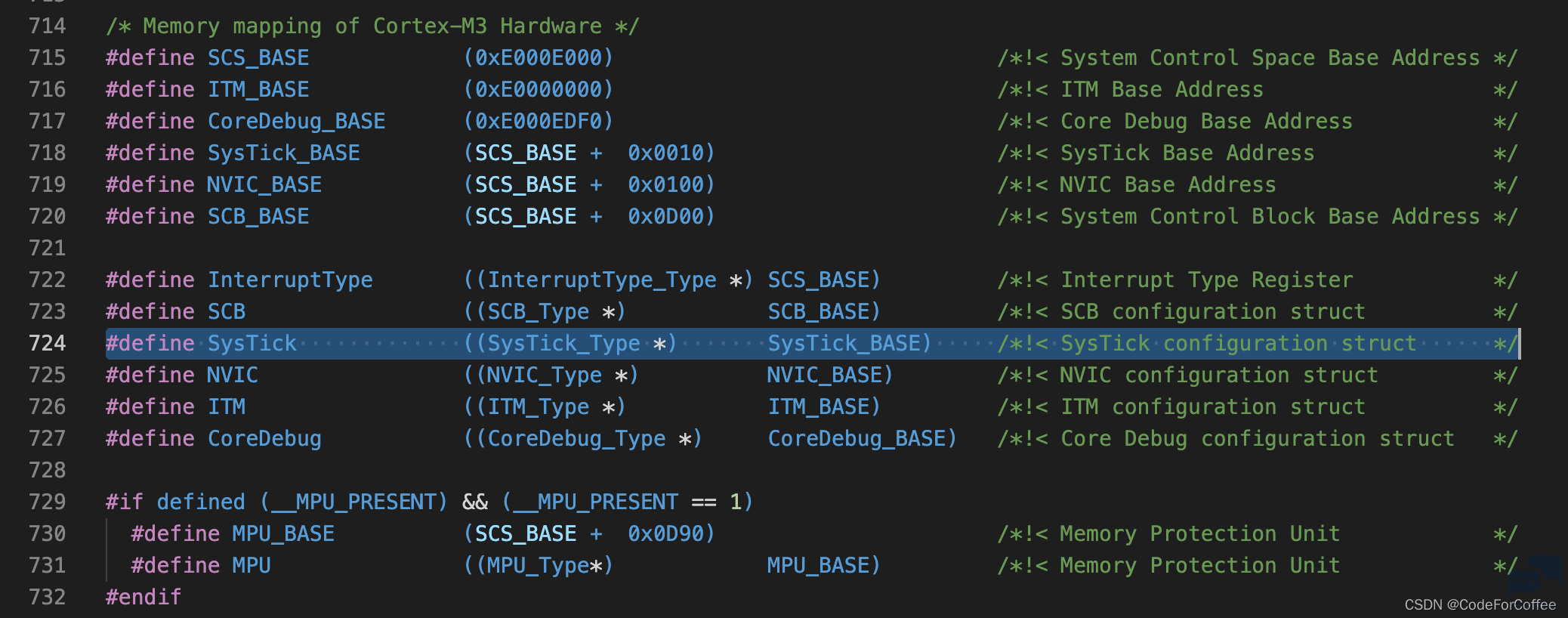The image size is (1568, 618).
Task: Click the #endif directive
Action: pyautogui.click(x=144, y=598)
